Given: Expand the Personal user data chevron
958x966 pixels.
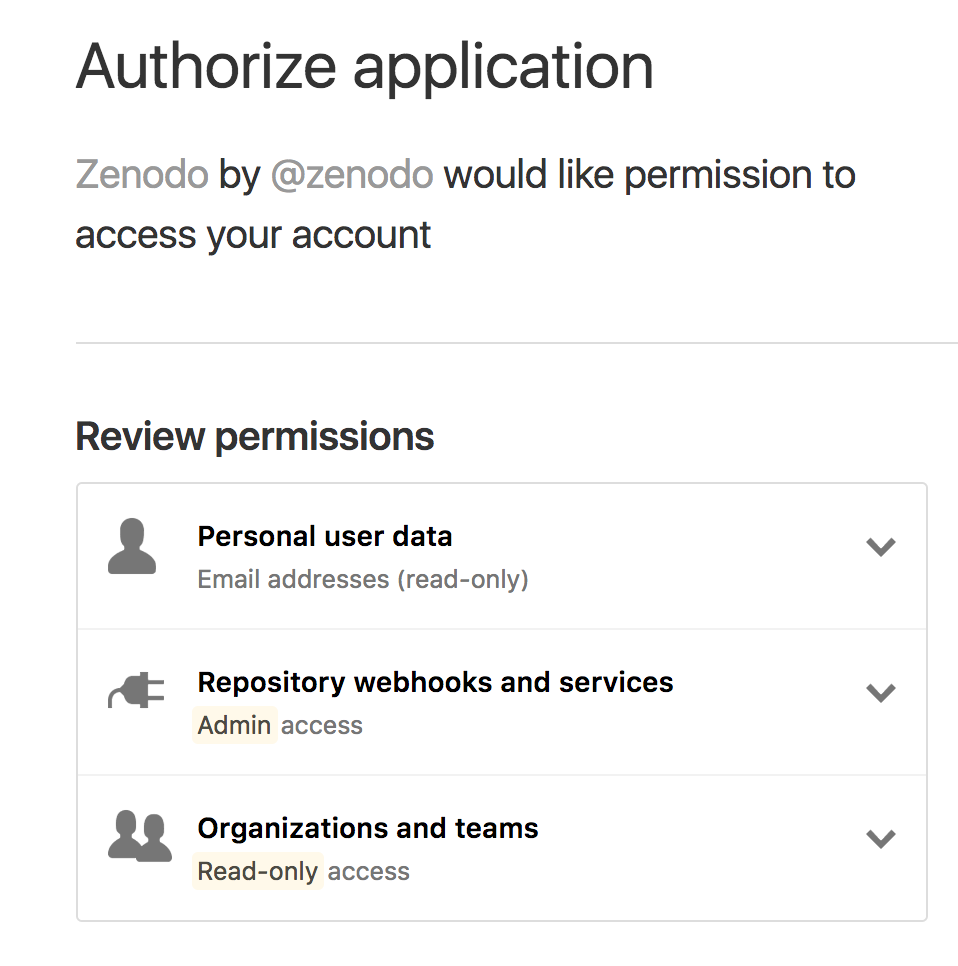Looking at the screenshot, I should (x=880, y=546).
